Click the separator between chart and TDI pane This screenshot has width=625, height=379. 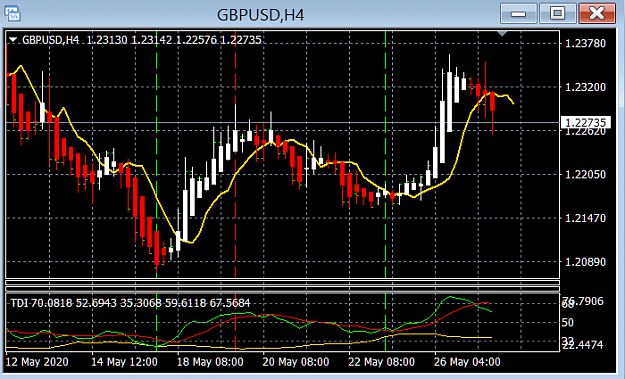click(x=282, y=286)
